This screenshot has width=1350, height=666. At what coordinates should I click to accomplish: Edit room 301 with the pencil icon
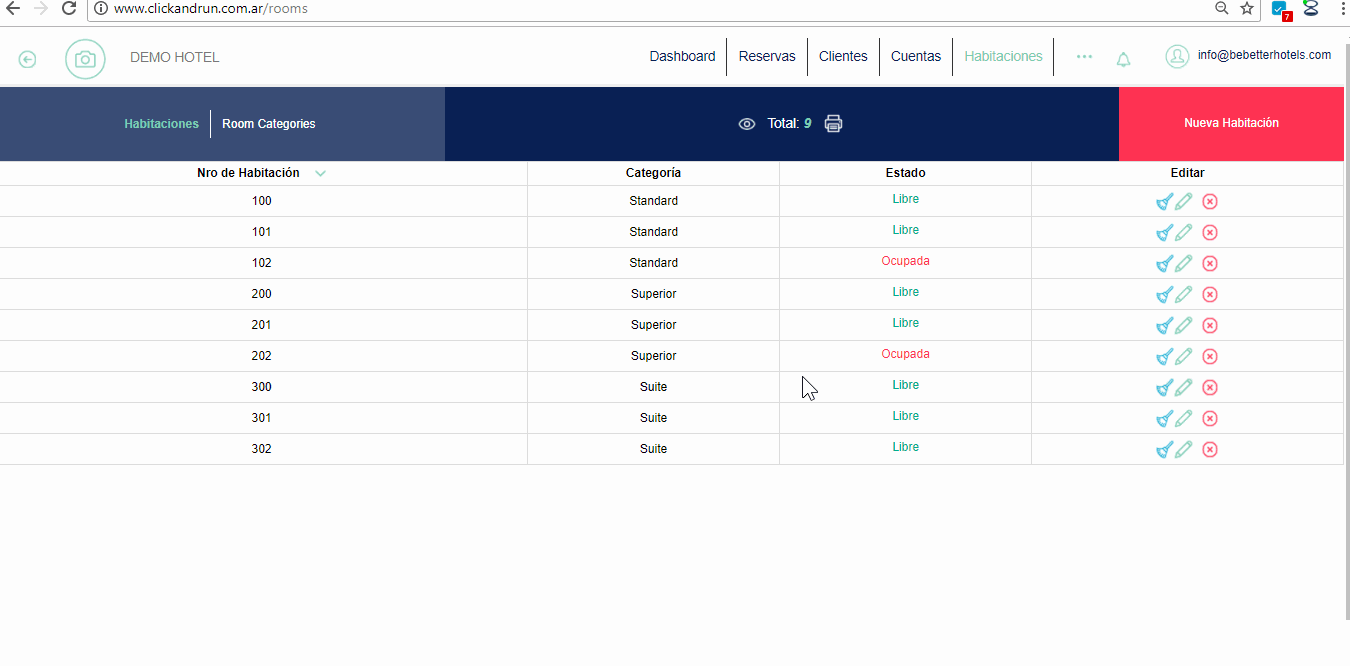coord(1184,419)
